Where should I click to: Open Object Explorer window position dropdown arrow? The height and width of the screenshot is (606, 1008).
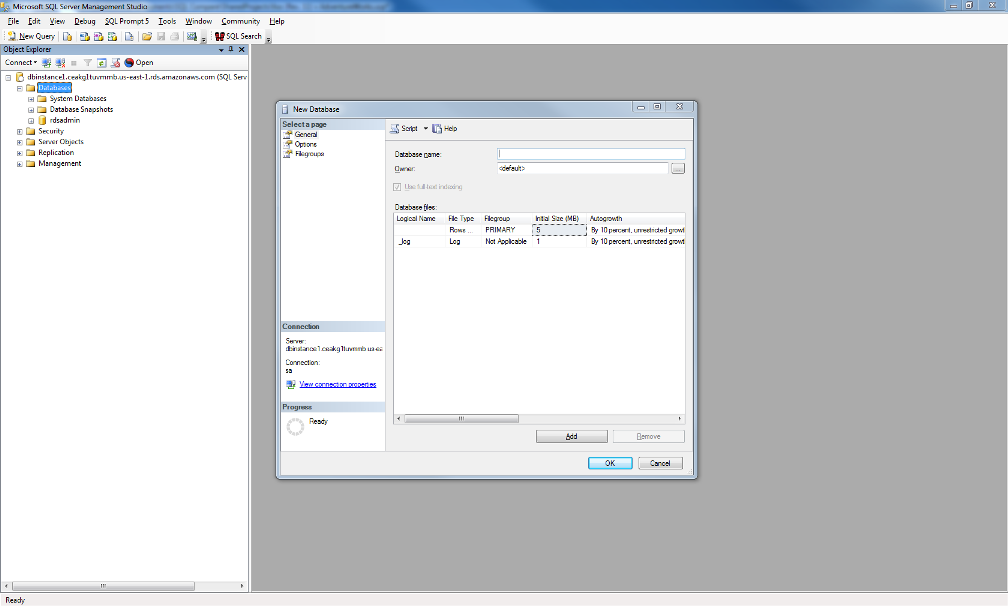click(221, 49)
